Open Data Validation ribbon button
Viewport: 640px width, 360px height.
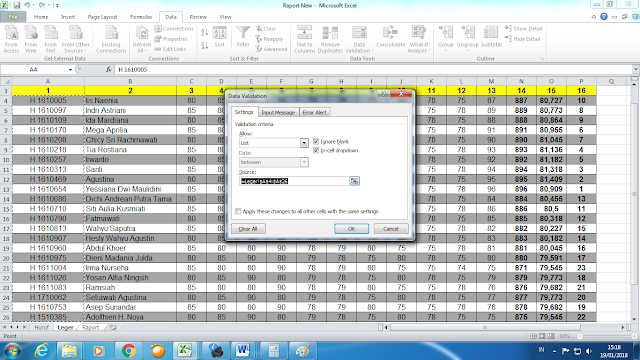click(x=359, y=39)
